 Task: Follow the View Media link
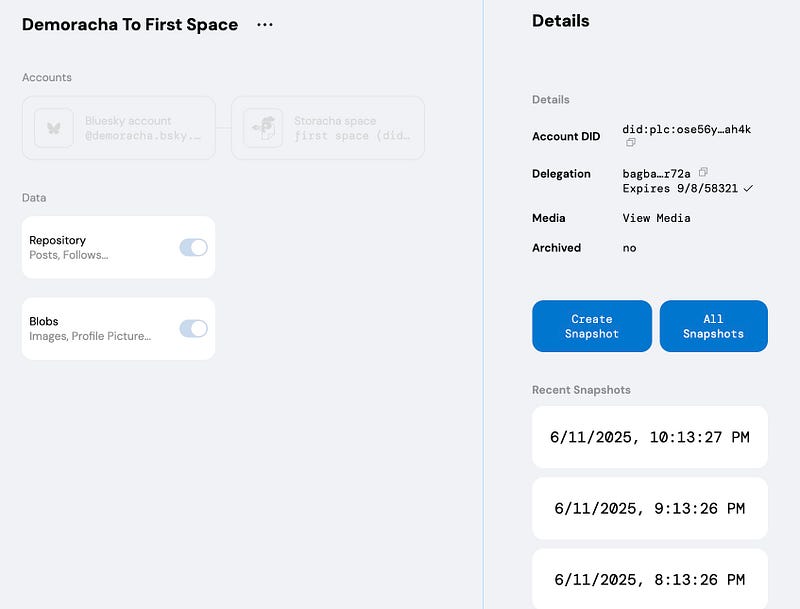656,218
